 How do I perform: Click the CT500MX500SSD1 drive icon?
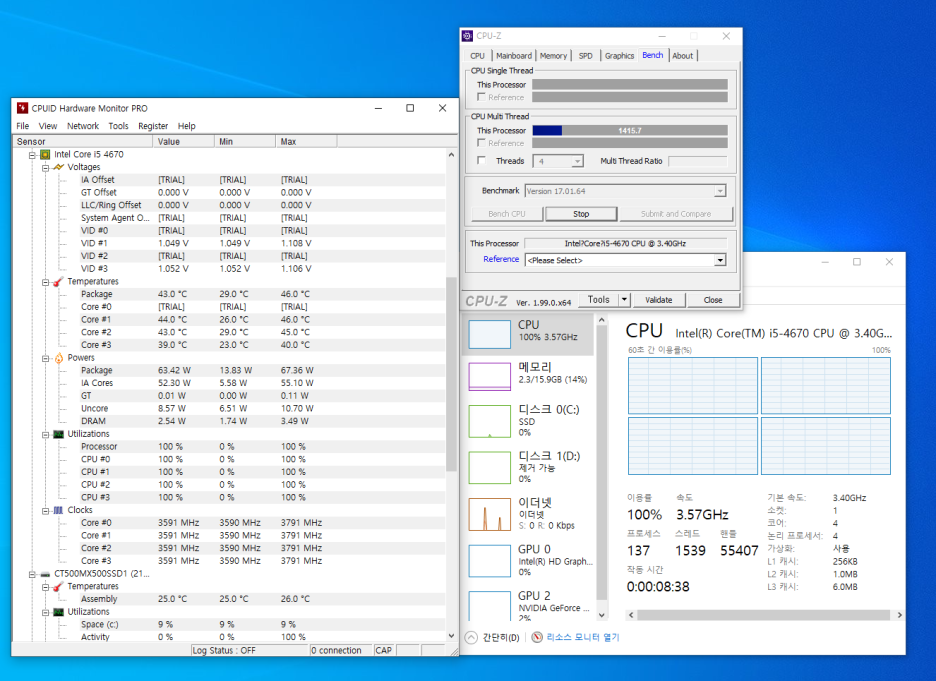click(45, 574)
